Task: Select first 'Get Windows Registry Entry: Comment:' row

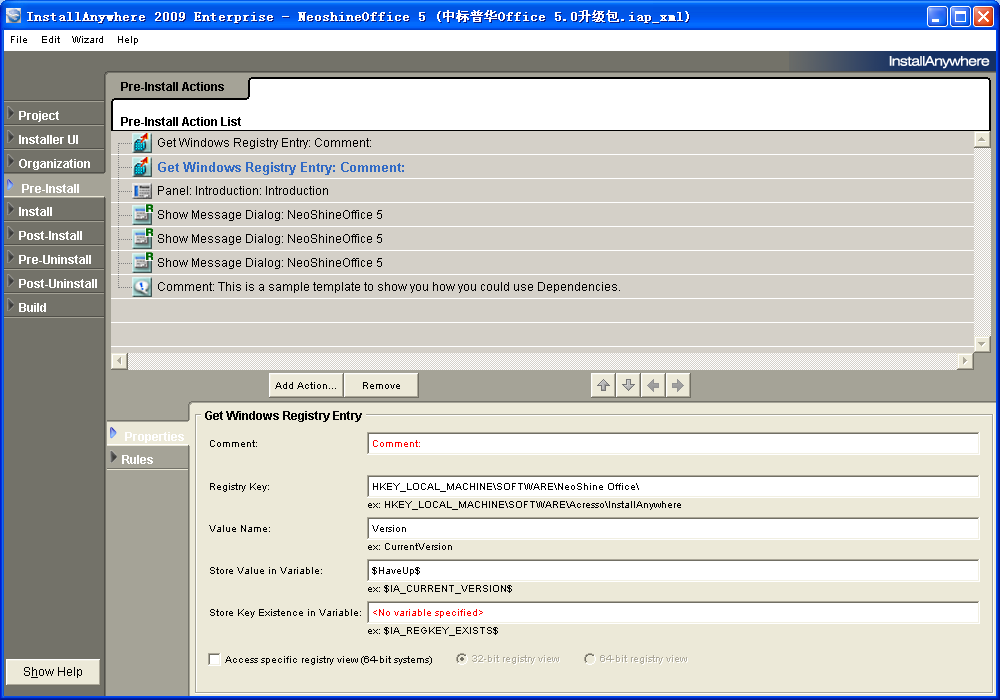Action: tap(542, 143)
